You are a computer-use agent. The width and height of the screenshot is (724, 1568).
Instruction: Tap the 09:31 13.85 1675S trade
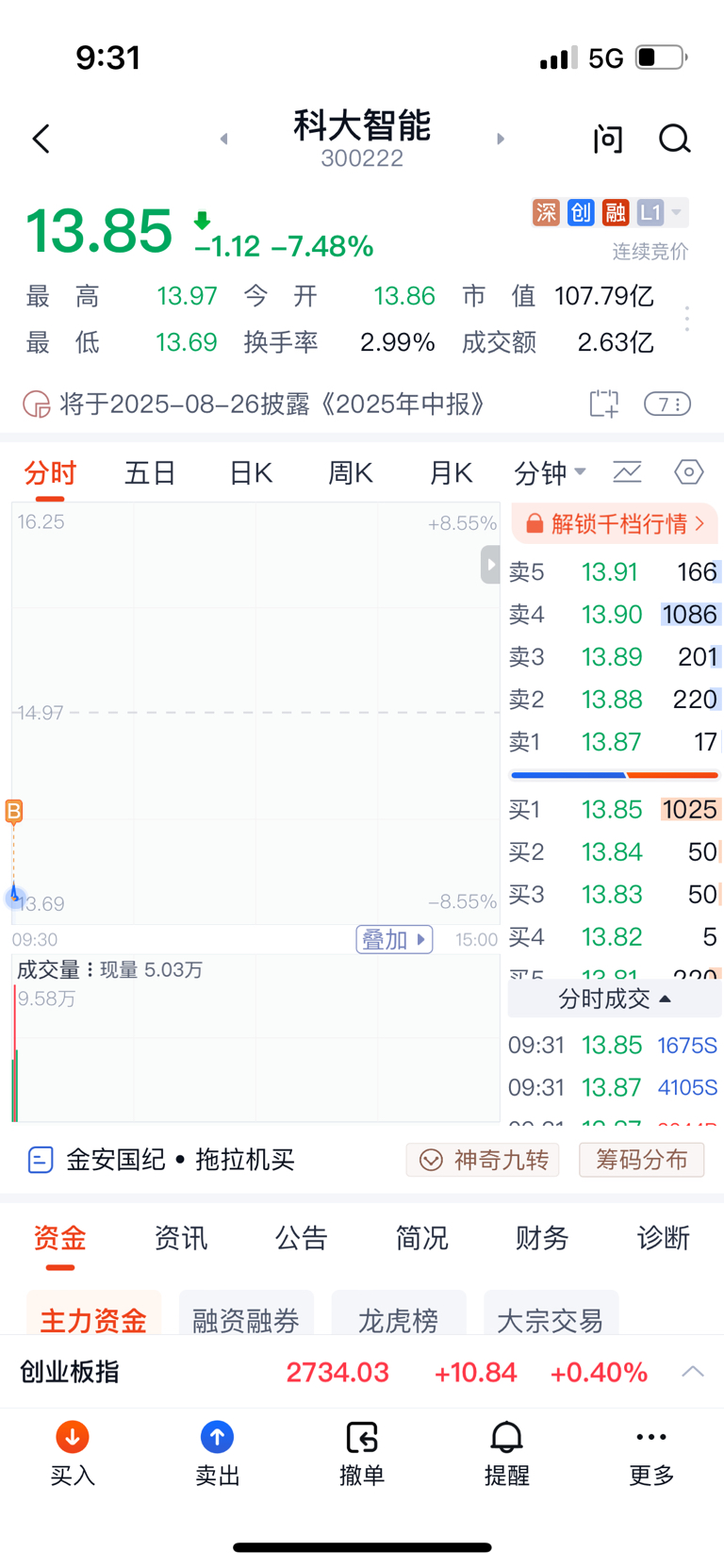click(x=614, y=1045)
